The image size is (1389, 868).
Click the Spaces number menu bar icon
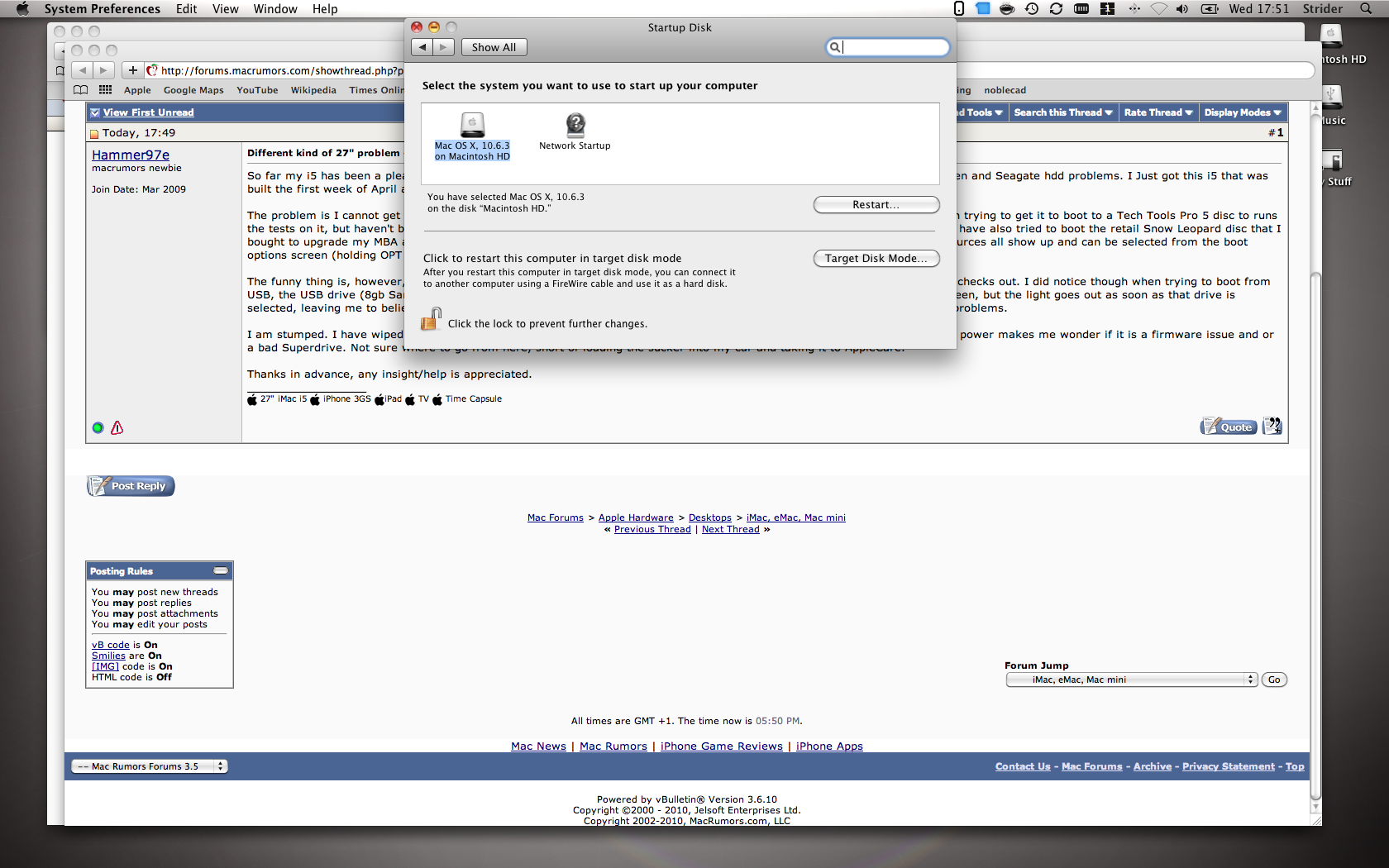[x=1108, y=9]
